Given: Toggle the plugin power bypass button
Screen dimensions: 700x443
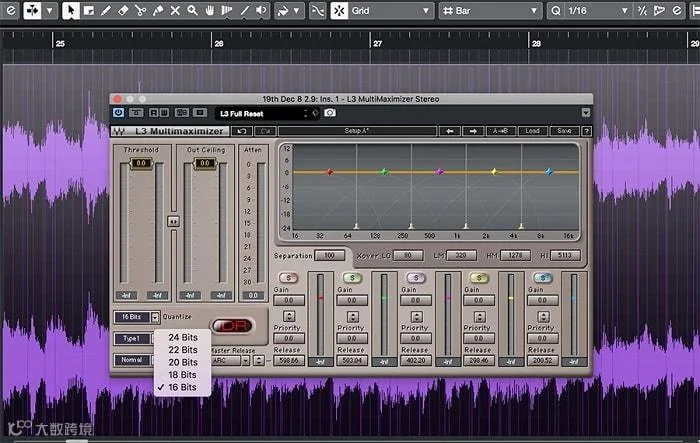Looking at the screenshot, I should point(118,113).
